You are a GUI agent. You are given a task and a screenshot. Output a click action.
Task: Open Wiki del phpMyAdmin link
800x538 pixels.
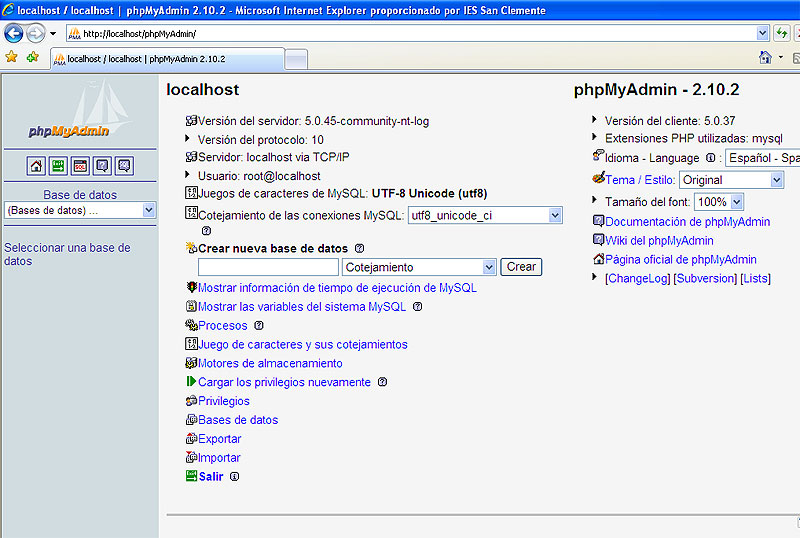[x=659, y=240]
